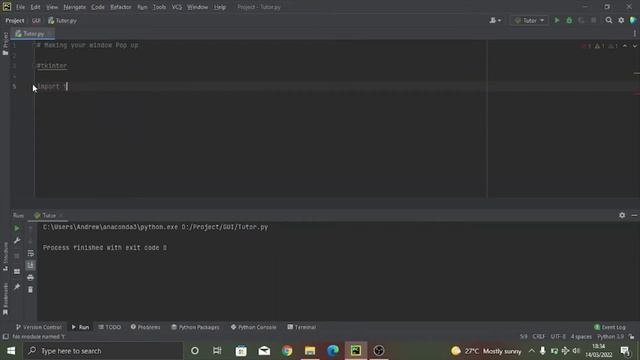Open the Tools menu

[x=160, y=7]
